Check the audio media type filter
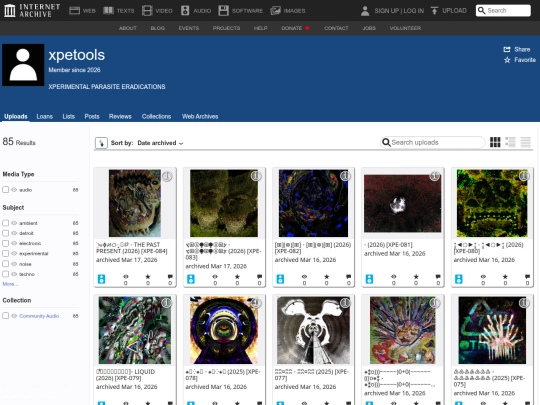 (x=6, y=190)
